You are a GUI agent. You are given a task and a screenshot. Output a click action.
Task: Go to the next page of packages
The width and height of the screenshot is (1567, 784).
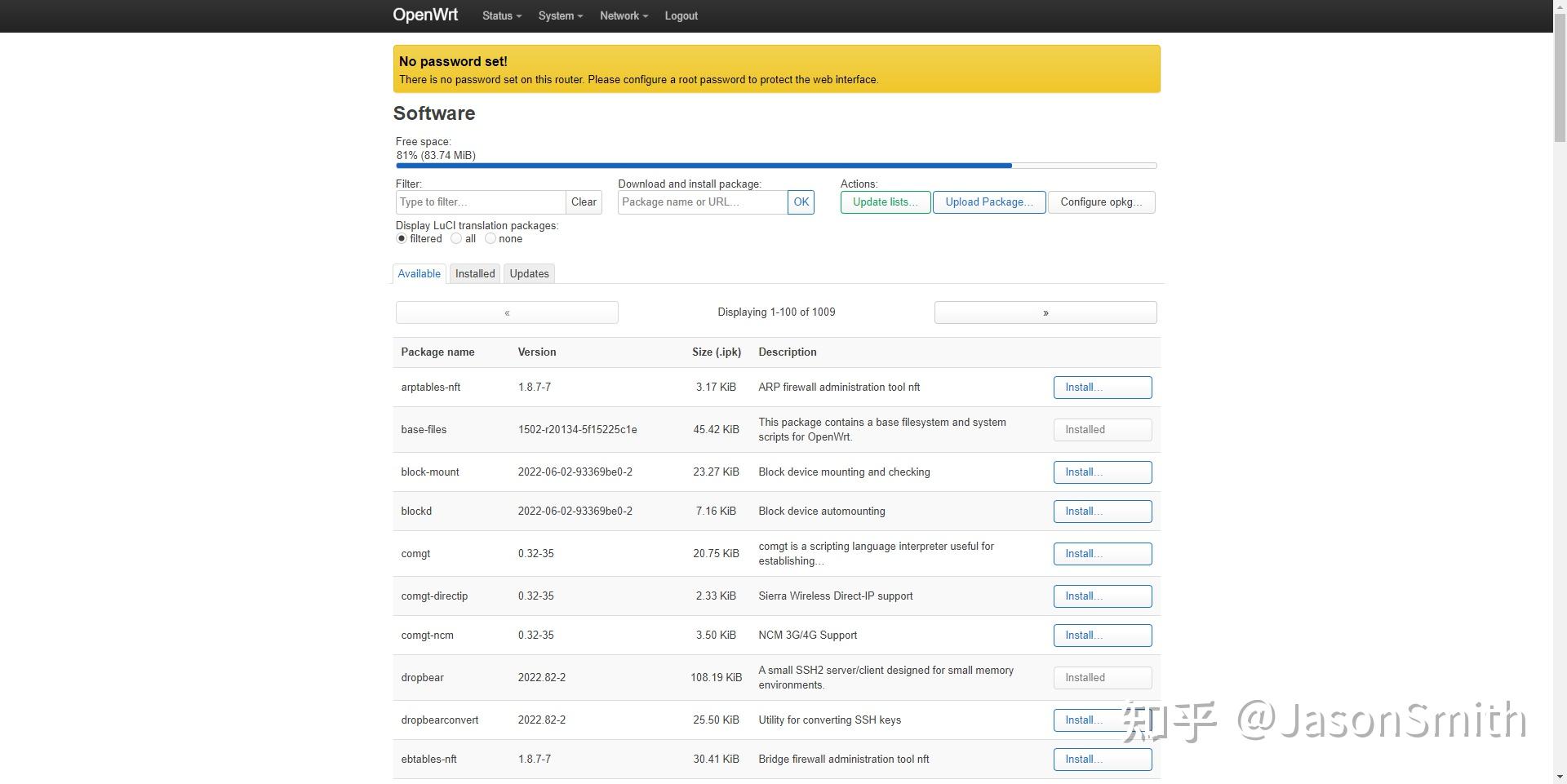pyautogui.click(x=1045, y=312)
